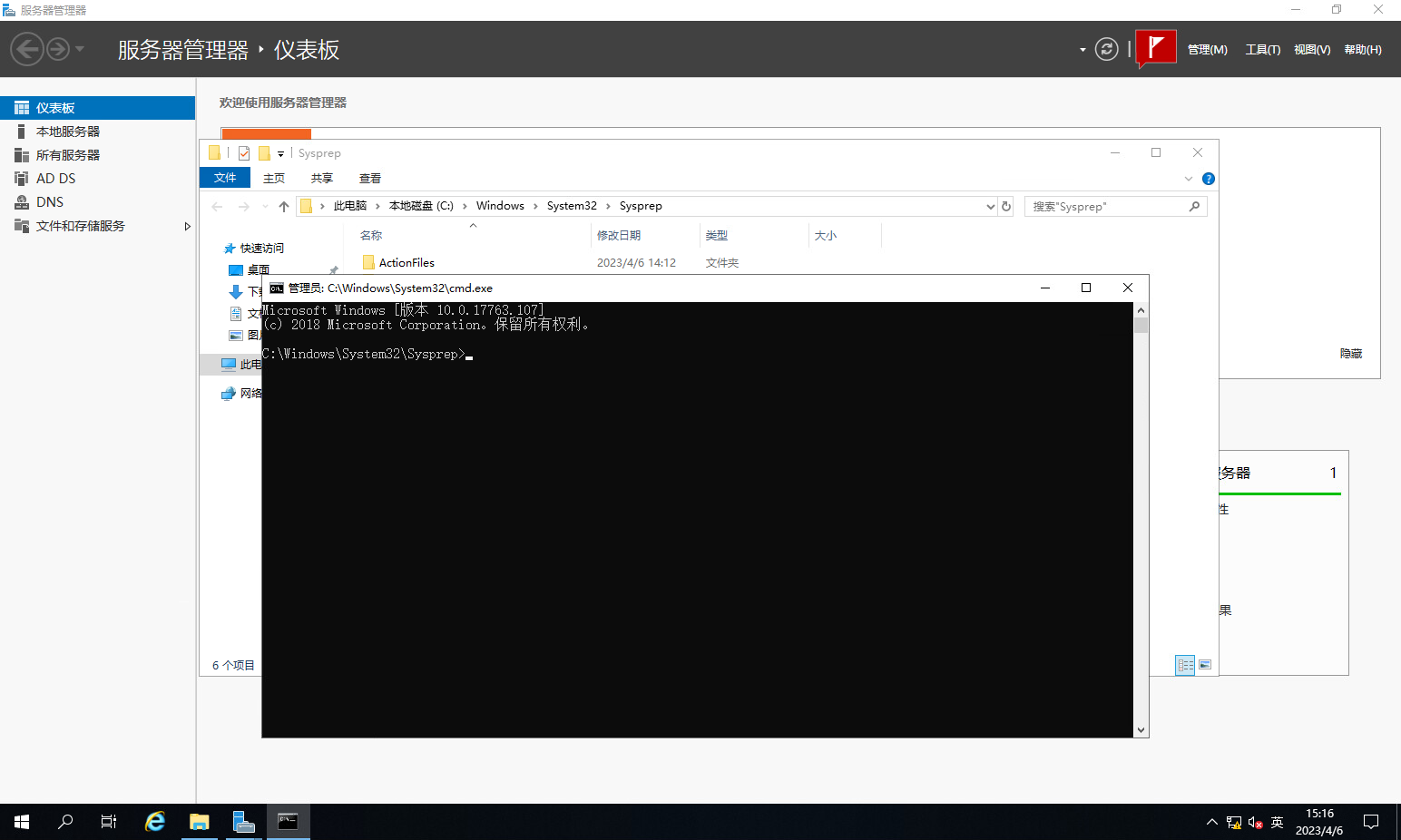Click the Explorer help question mark icon
Screen dimensions: 1401x840
point(1208,179)
